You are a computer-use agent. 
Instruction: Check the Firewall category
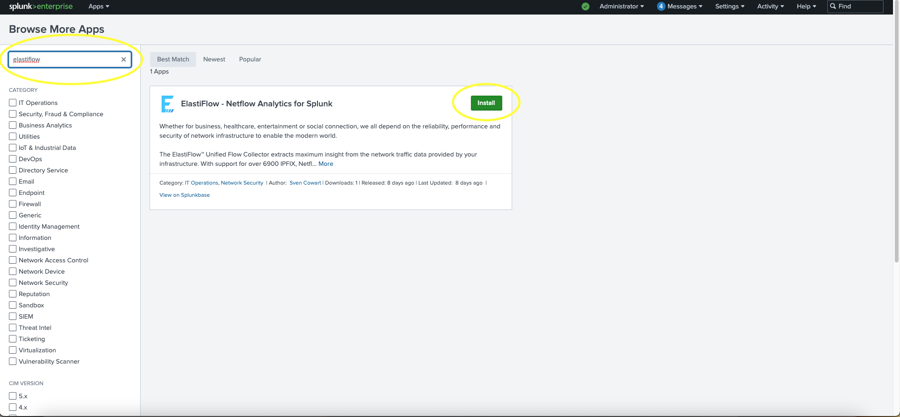(x=13, y=204)
